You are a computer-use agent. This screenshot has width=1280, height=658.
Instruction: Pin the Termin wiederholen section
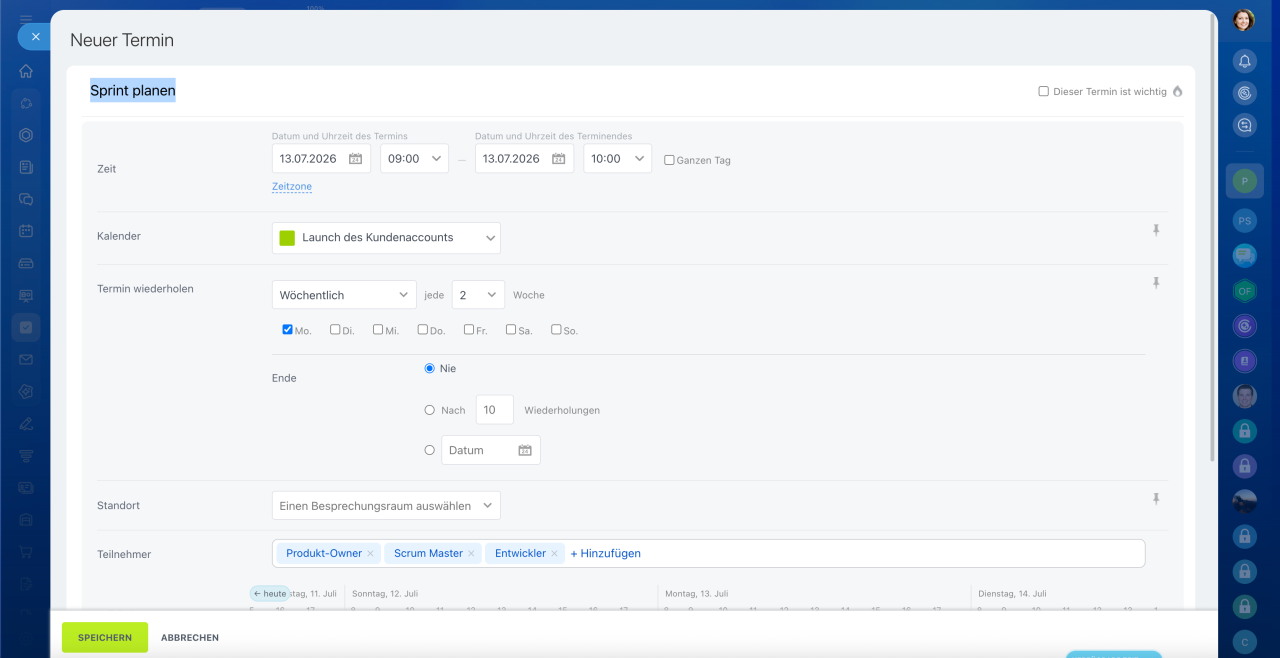click(1156, 283)
